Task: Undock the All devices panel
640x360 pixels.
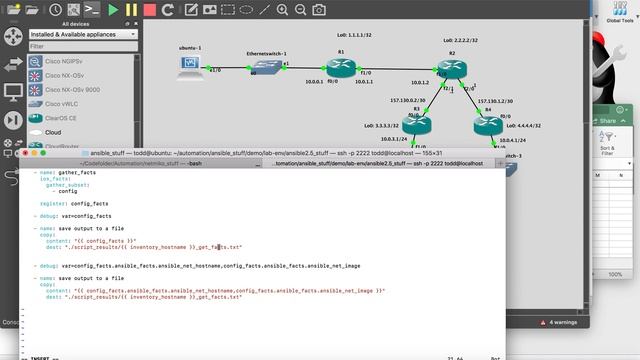Action: pos(127,24)
